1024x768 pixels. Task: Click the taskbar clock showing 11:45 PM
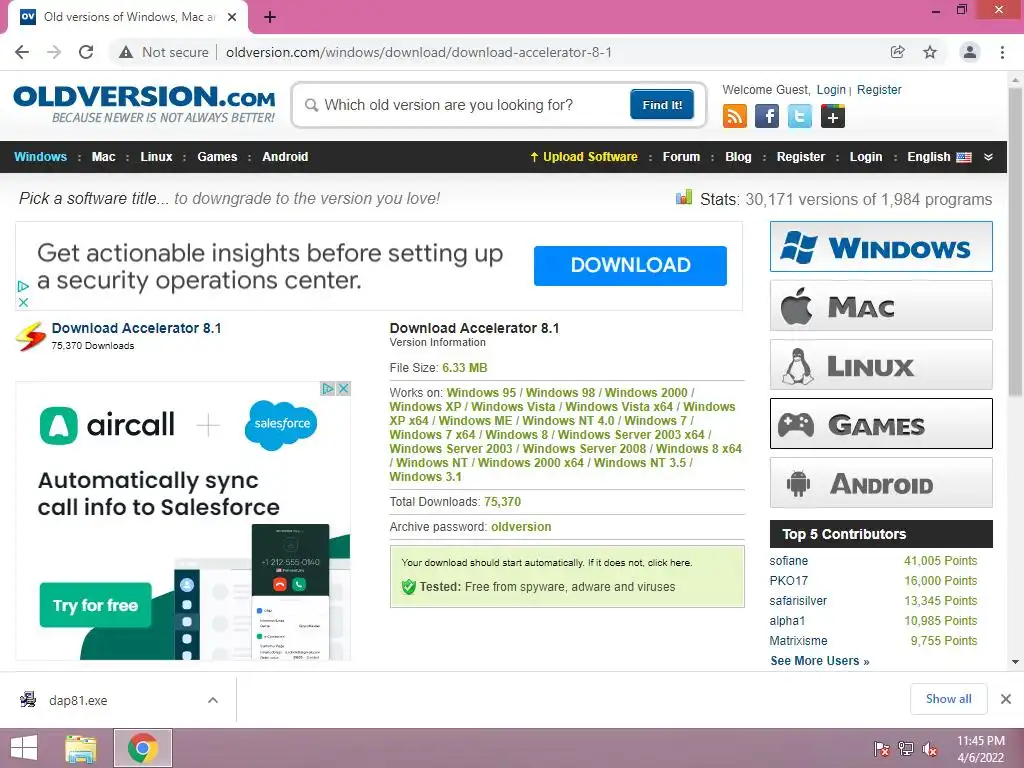point(981,749)
